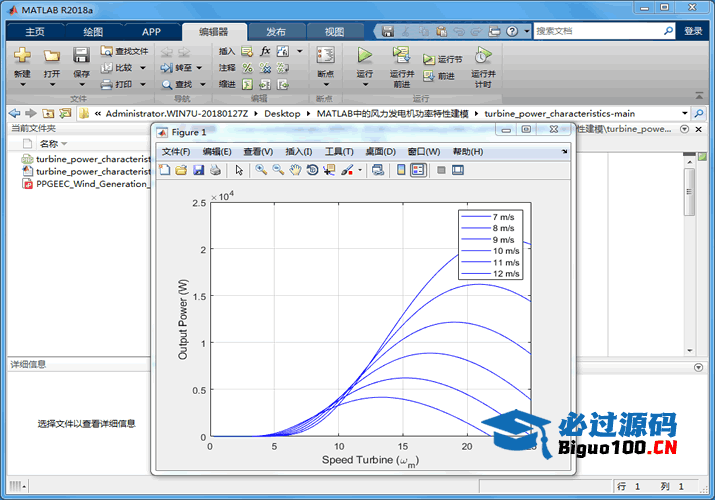
Task: Click the Desktop path segment
Action: [282, 113]
